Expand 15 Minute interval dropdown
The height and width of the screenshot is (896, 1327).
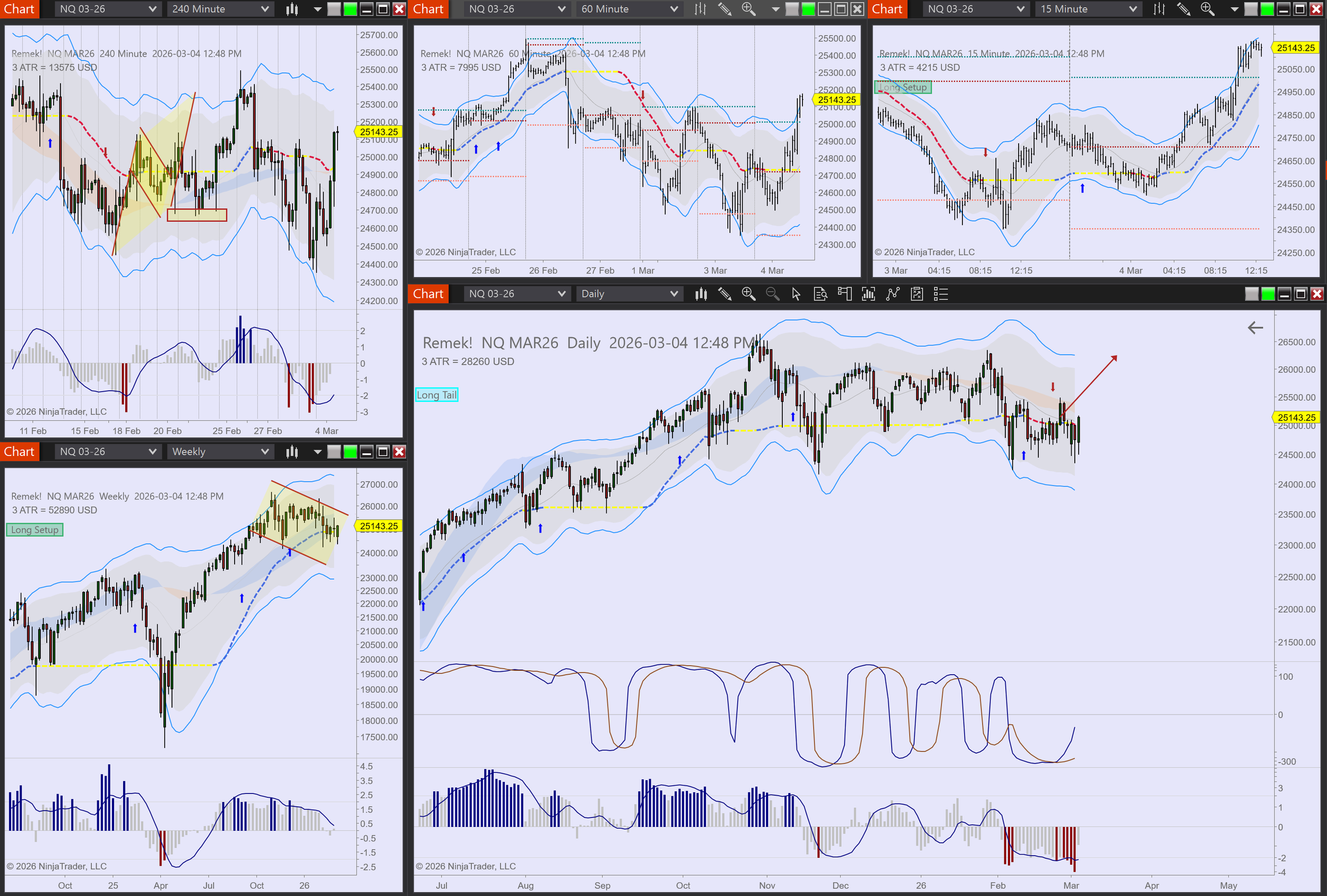click(x=1088, y=9)
